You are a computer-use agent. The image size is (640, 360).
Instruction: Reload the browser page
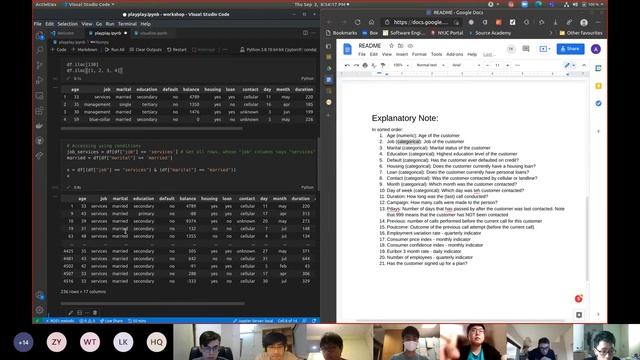click(358, 22)
